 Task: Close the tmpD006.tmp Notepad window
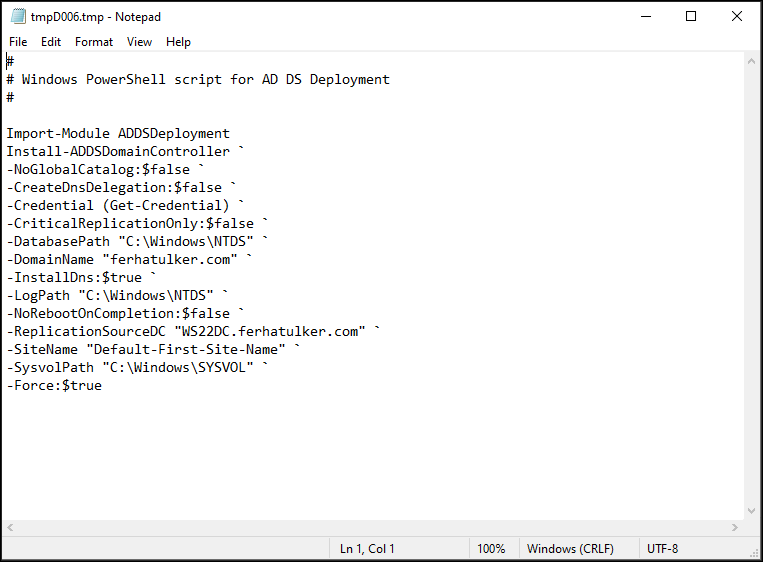pyautogui.click(x=737, y=17)
